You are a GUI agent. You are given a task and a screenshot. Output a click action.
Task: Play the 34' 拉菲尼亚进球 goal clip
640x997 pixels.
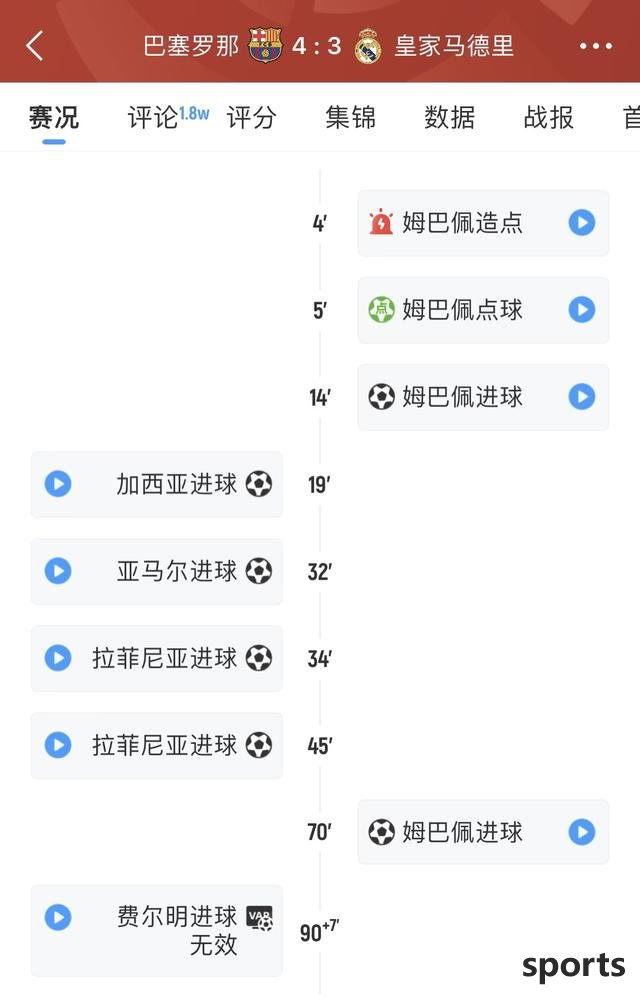point(58,658)
